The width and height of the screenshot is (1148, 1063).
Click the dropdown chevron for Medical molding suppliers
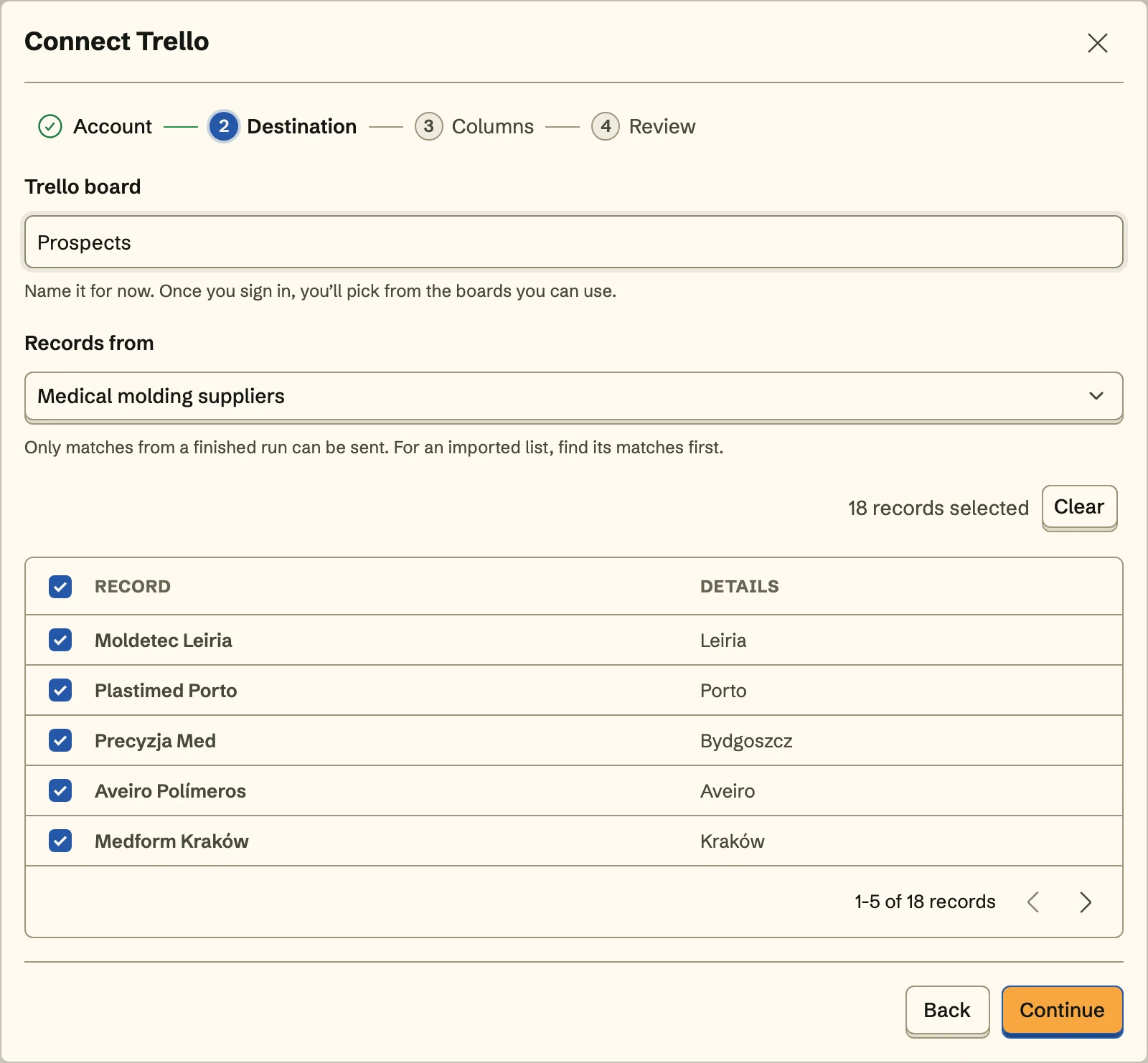coord(1096,396)
